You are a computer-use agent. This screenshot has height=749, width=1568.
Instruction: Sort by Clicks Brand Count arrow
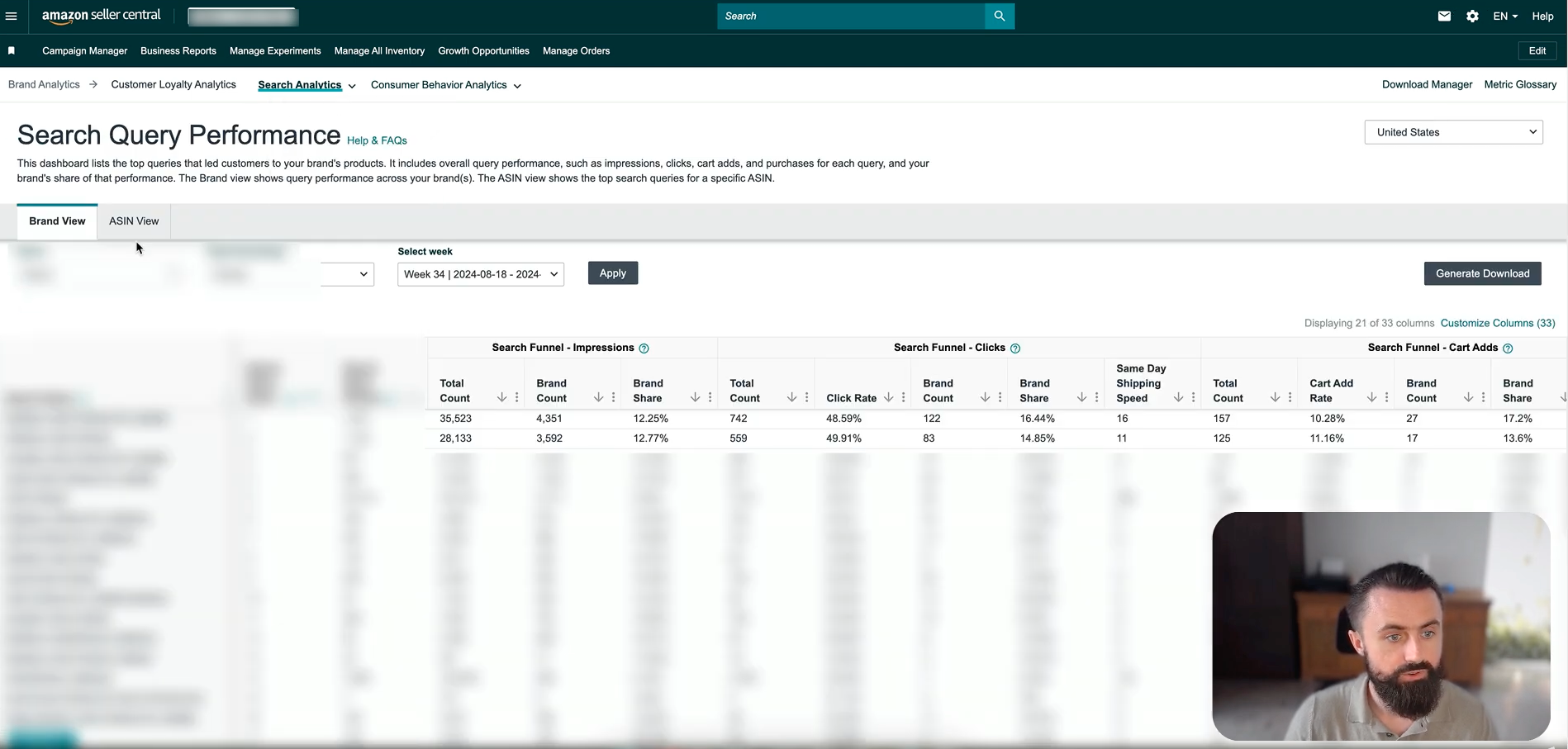tap(985, 398)
